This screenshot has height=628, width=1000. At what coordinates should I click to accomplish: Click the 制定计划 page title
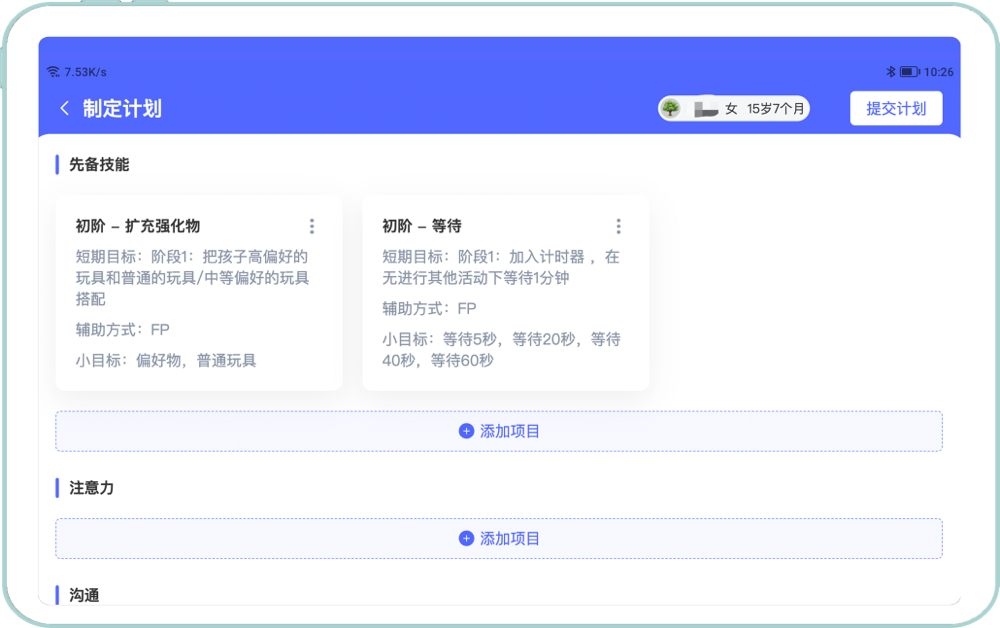(122, 109)
